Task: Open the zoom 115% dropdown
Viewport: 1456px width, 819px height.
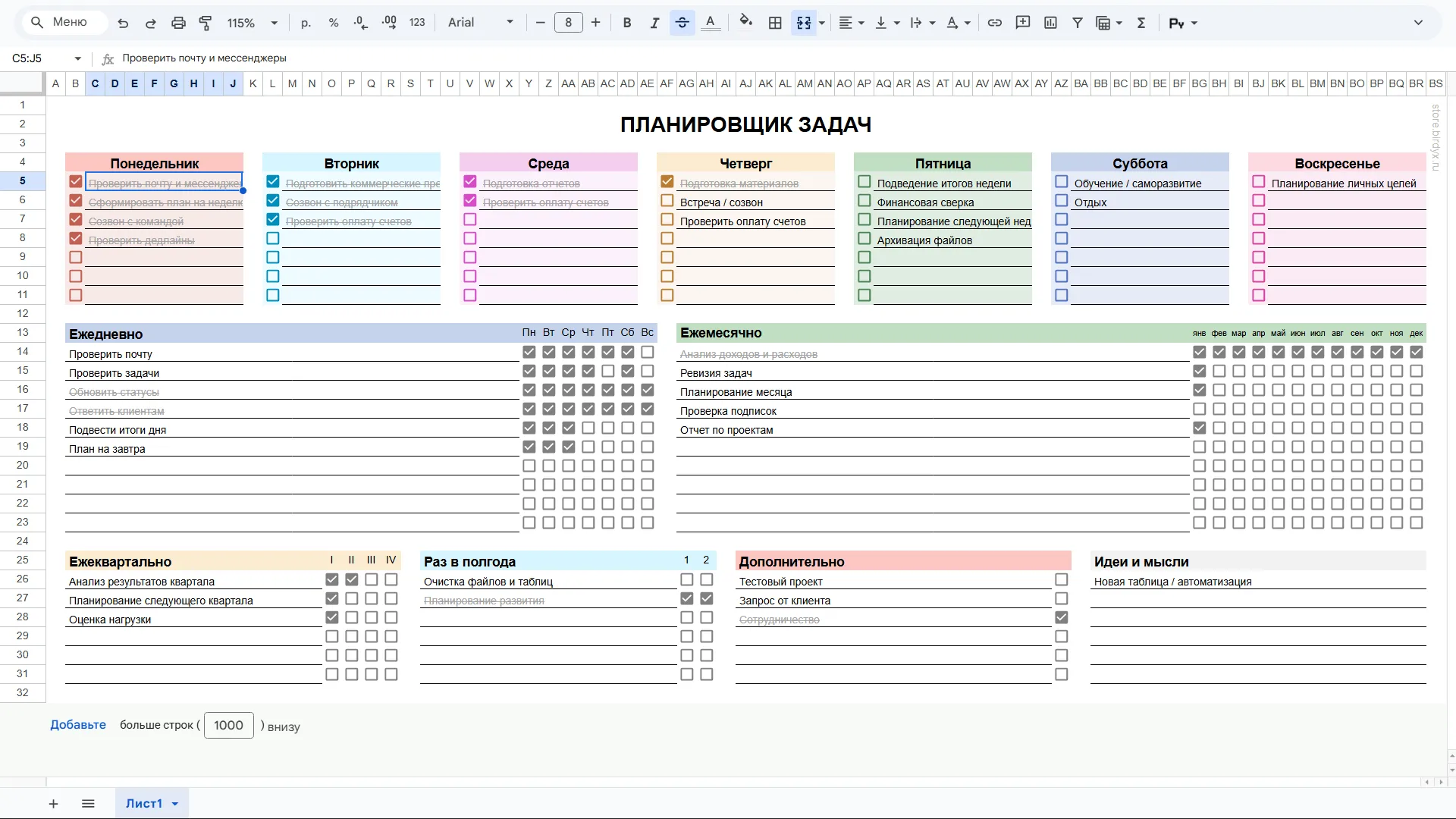Action: click(x=253, y=23)
